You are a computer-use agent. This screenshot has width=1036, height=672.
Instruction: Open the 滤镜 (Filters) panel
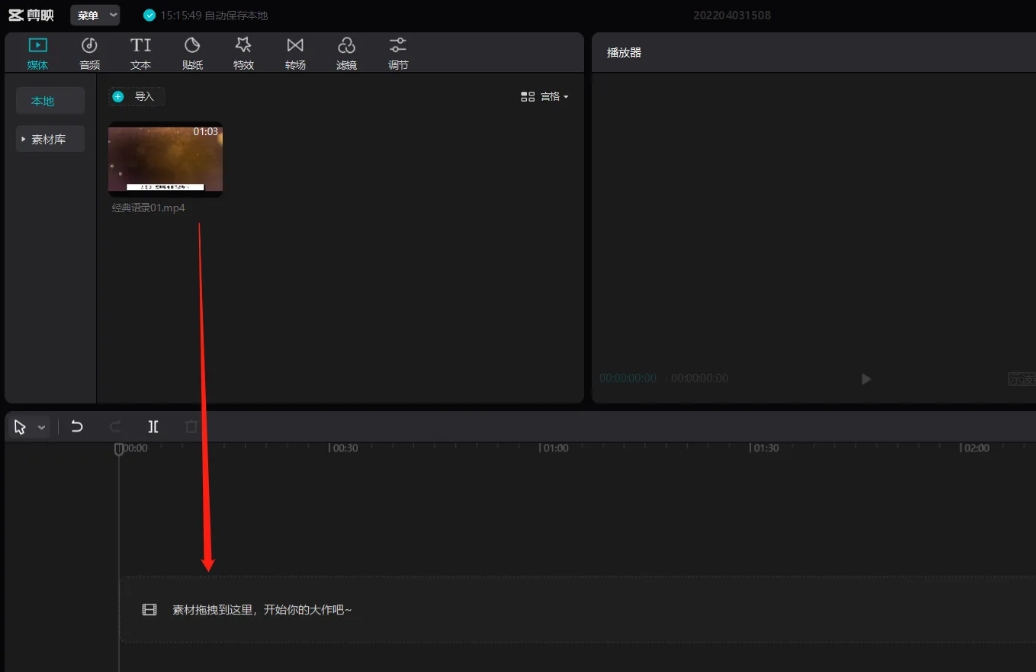[x=346, y=52]
